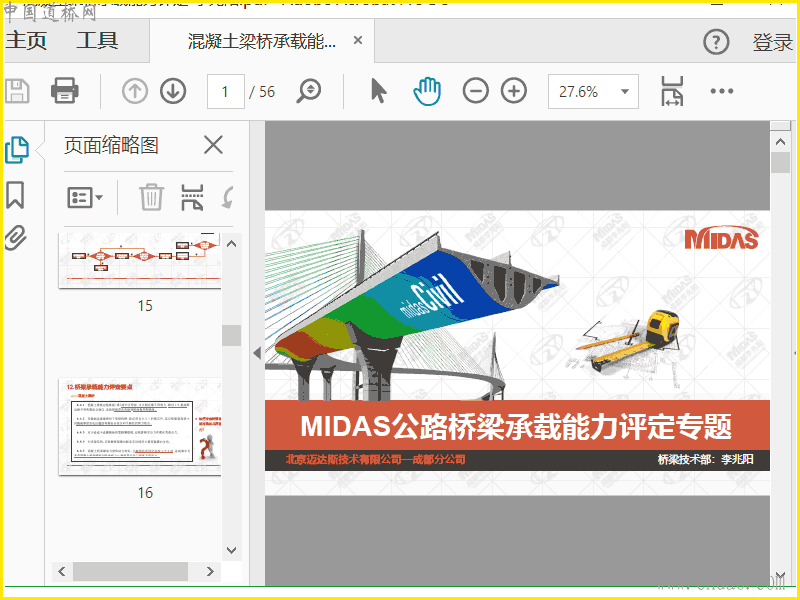Close the 混凝土梁桥承载能... document tab
This screenshot has width=800, height=600.
(358, 40)
